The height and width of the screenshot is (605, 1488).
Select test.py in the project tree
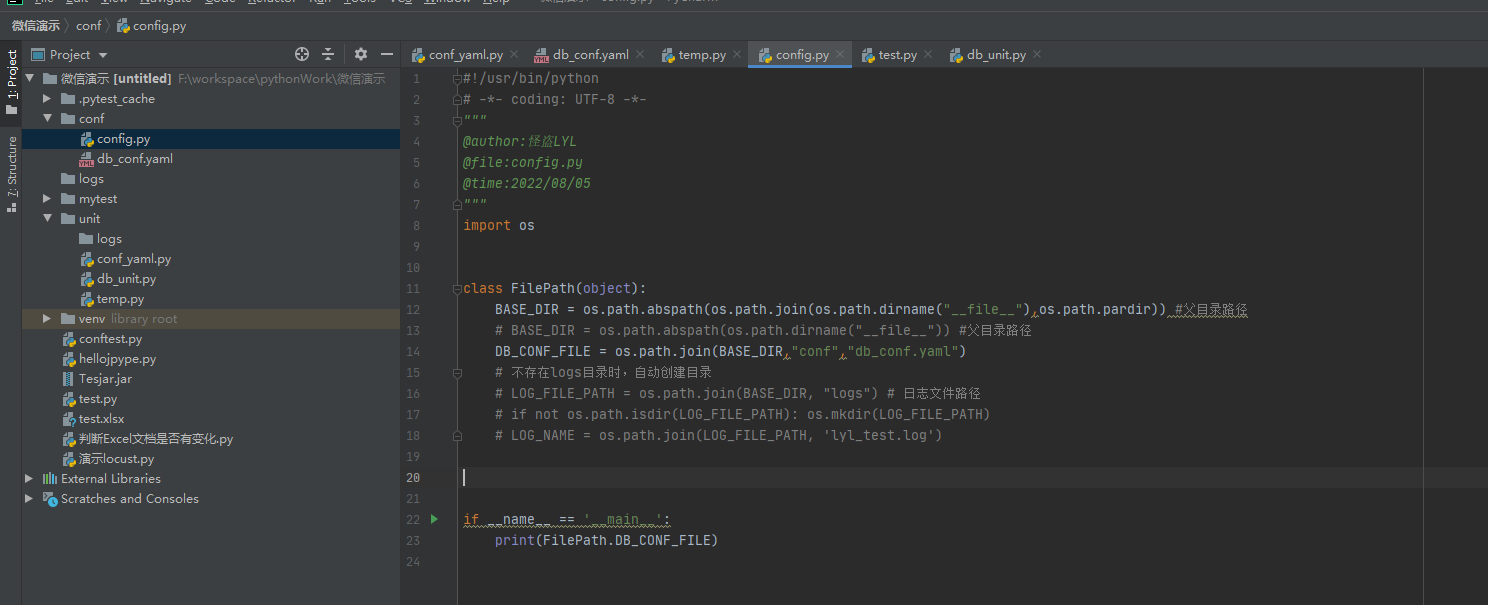point(211,399)
